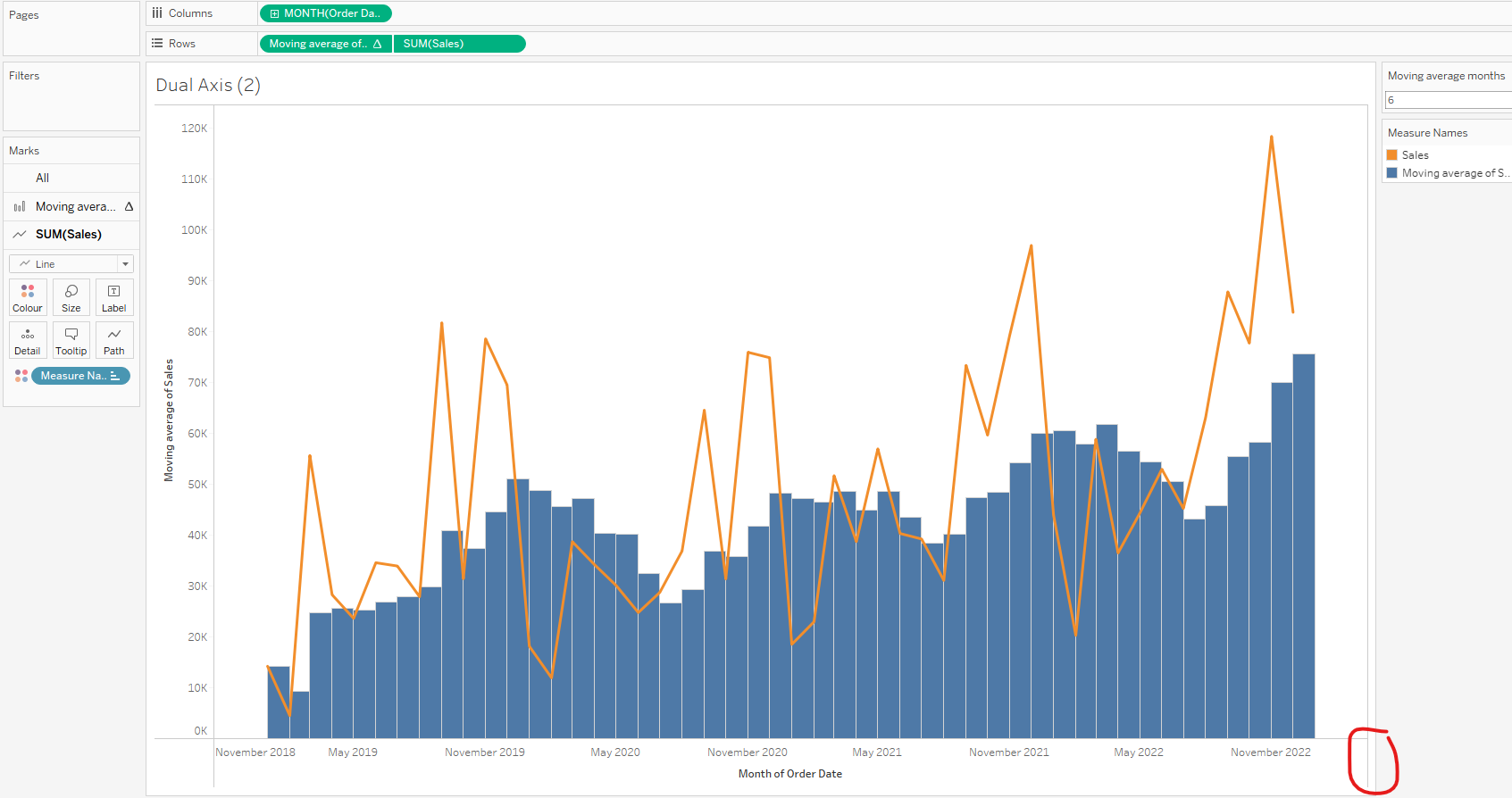Open the Label marks card button

114,297
